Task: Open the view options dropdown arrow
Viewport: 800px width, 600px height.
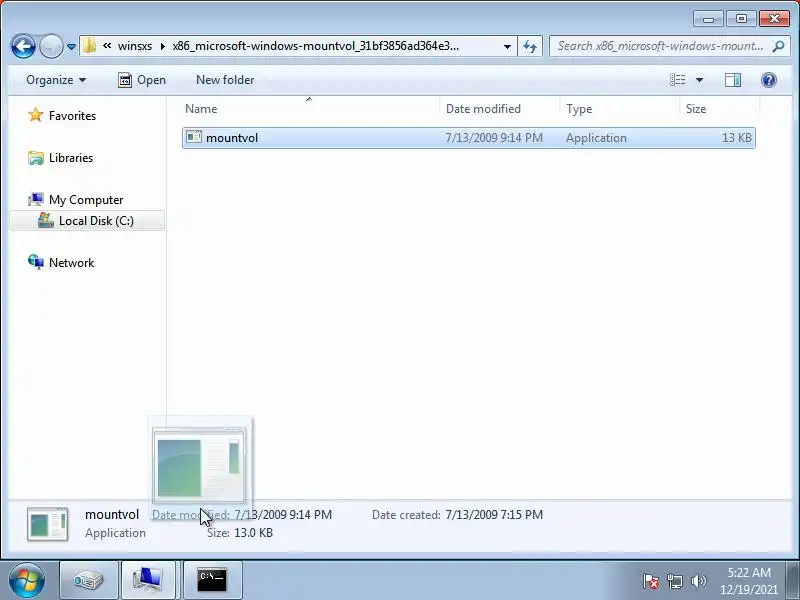Action: click(699, 80)
